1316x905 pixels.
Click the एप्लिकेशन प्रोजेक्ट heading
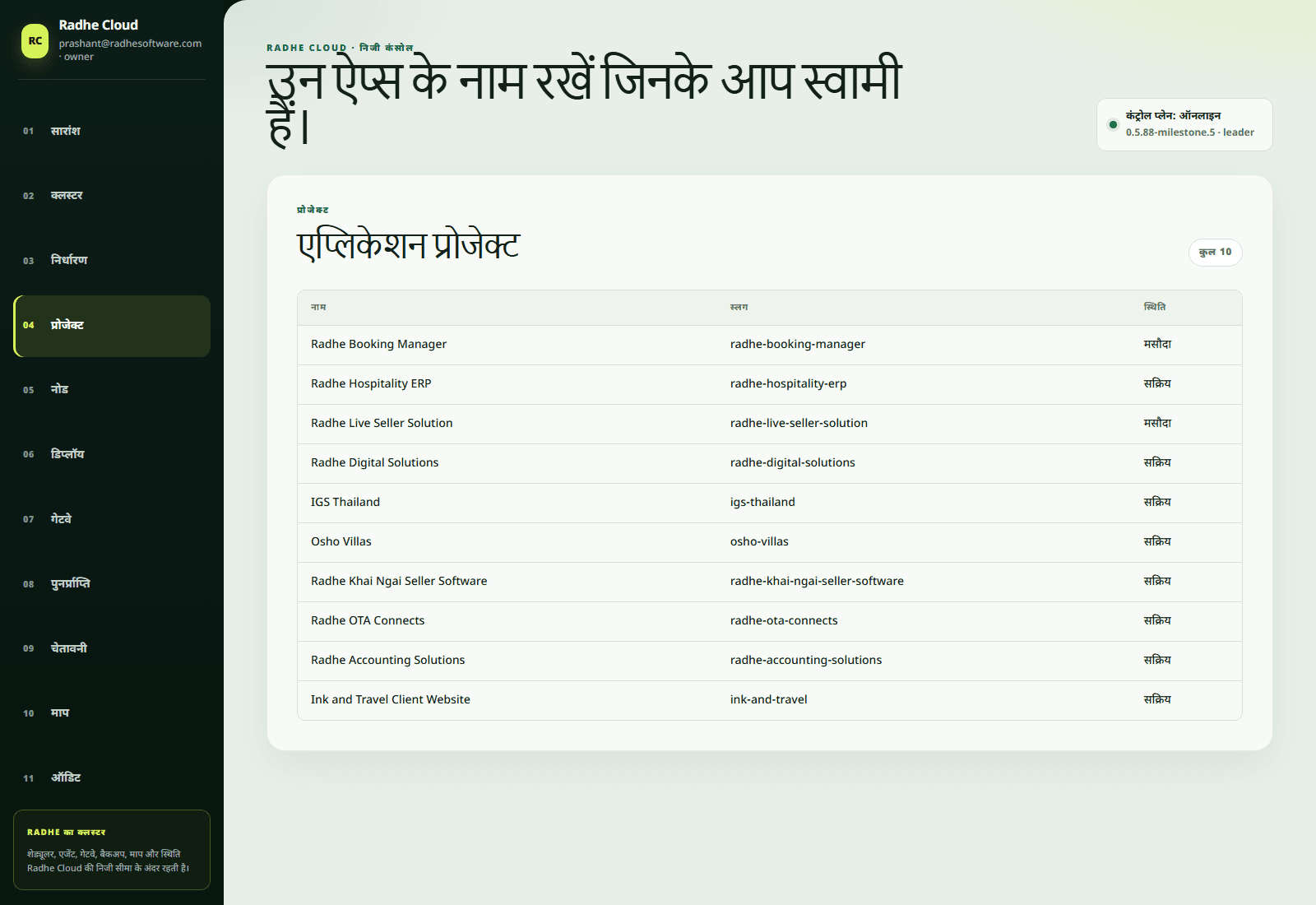pos(408,246)
